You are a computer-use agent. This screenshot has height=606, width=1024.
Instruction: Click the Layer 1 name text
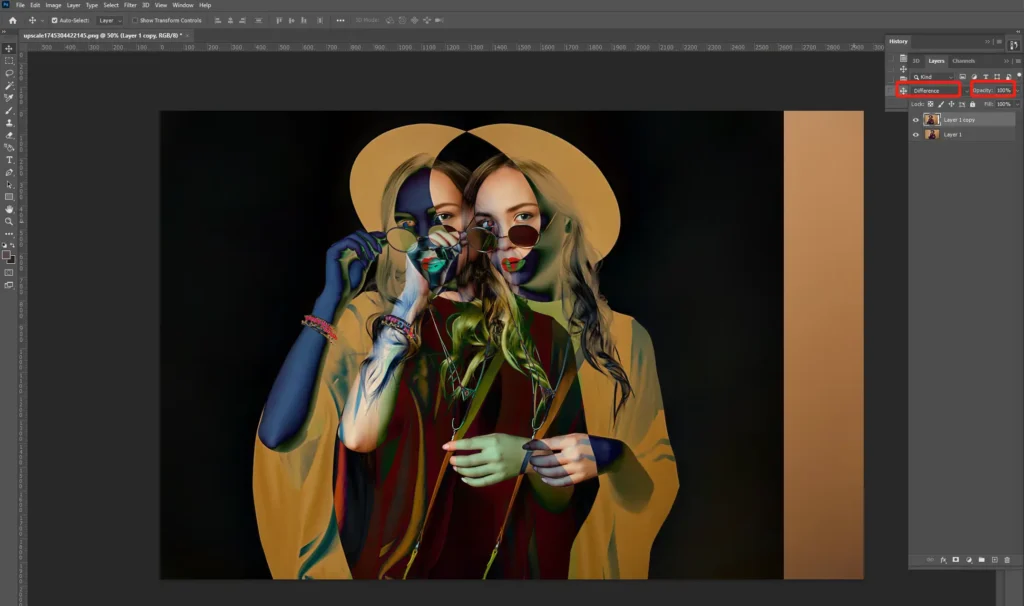[953, 135]
